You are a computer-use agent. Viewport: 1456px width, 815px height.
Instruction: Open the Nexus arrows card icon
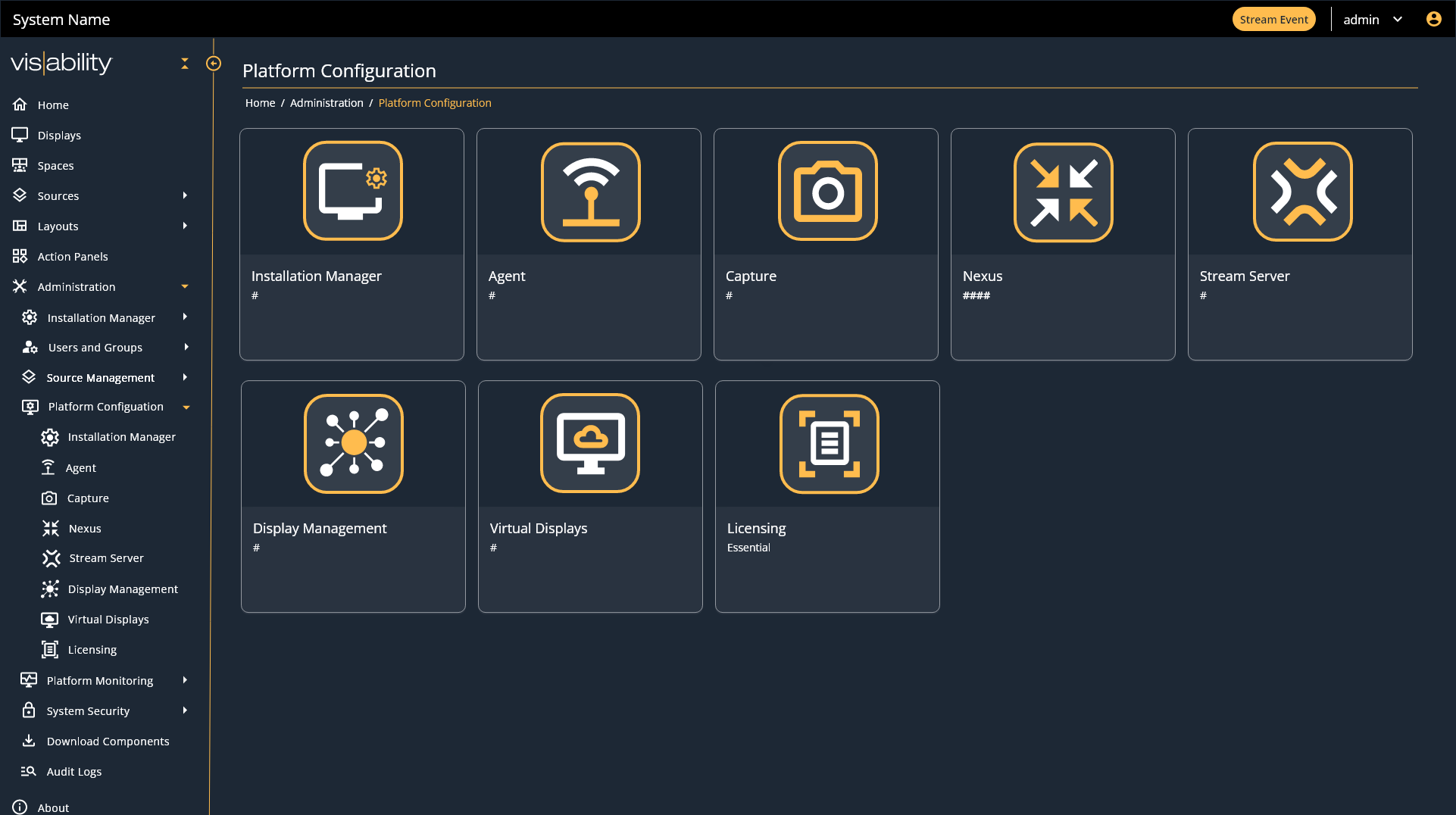[x=1063, y=192]
